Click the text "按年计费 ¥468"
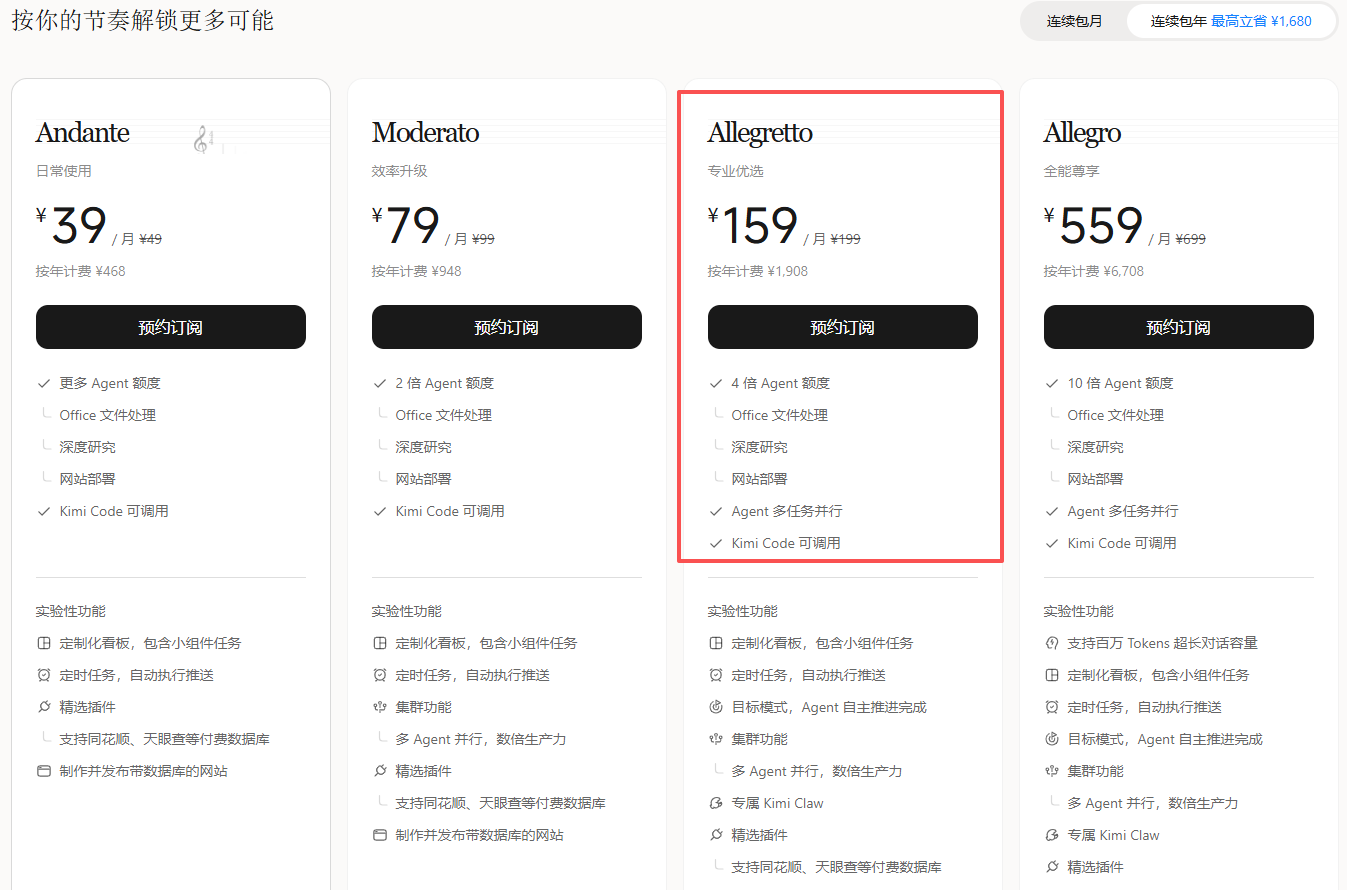The image size is (1347, 890). (81, 271)
